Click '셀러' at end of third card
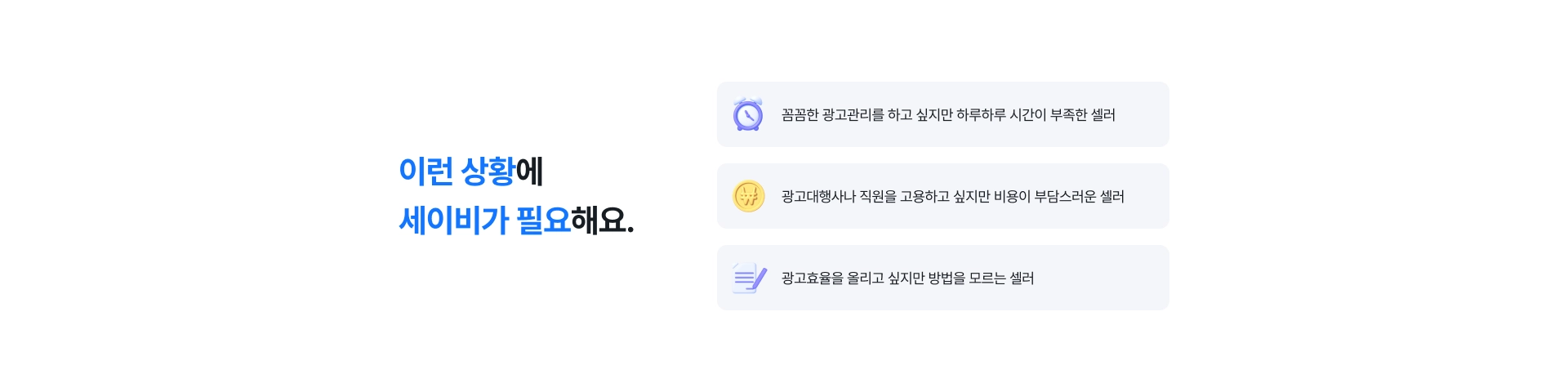 tap(1022, 278)
